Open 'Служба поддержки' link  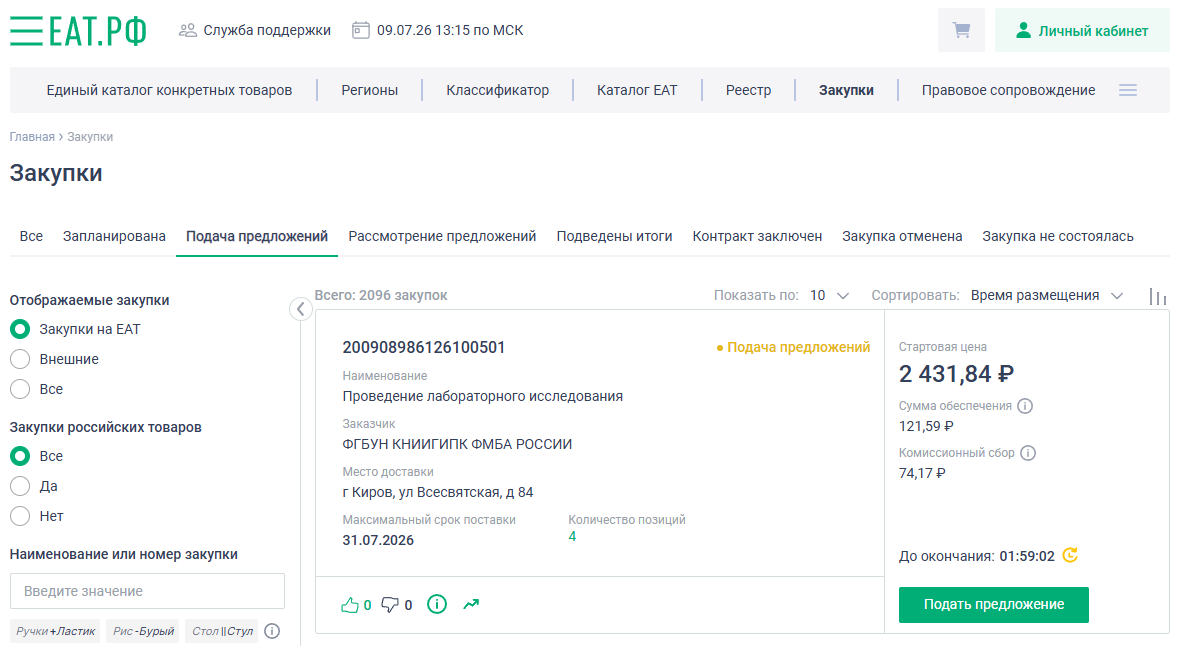267,30
